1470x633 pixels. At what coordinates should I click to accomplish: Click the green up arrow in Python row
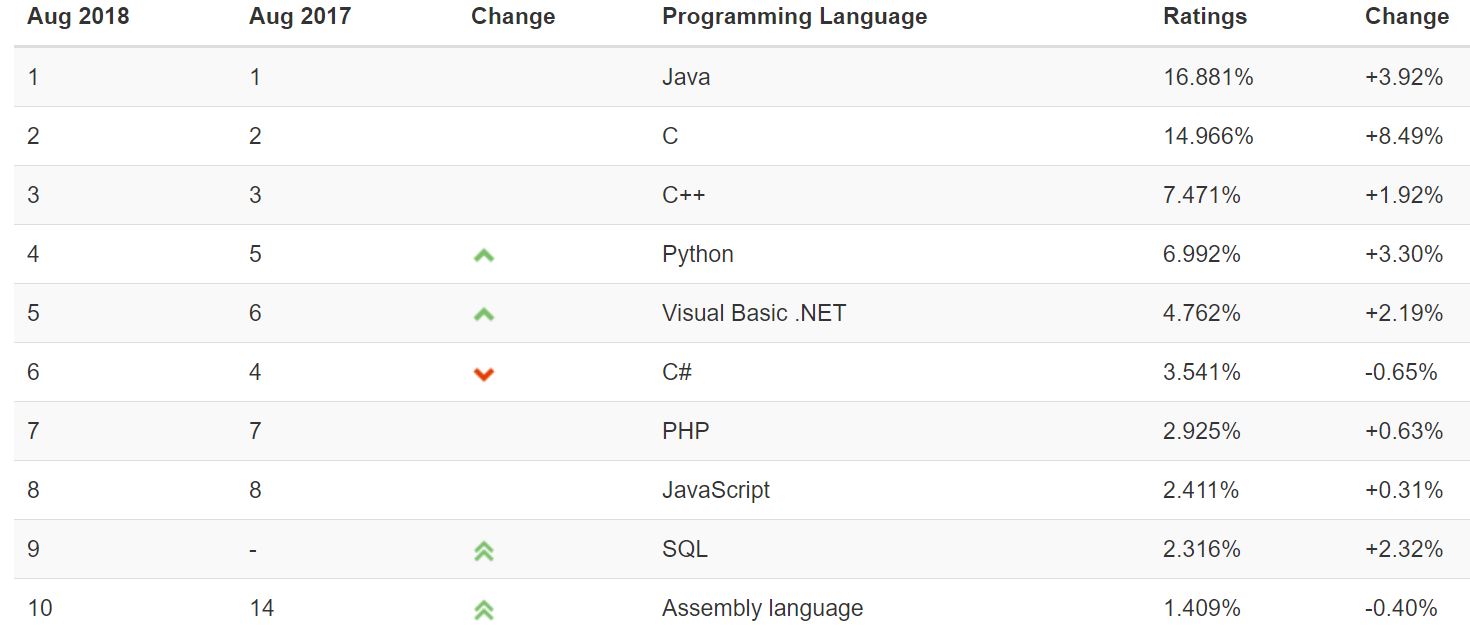click(484, 255)
